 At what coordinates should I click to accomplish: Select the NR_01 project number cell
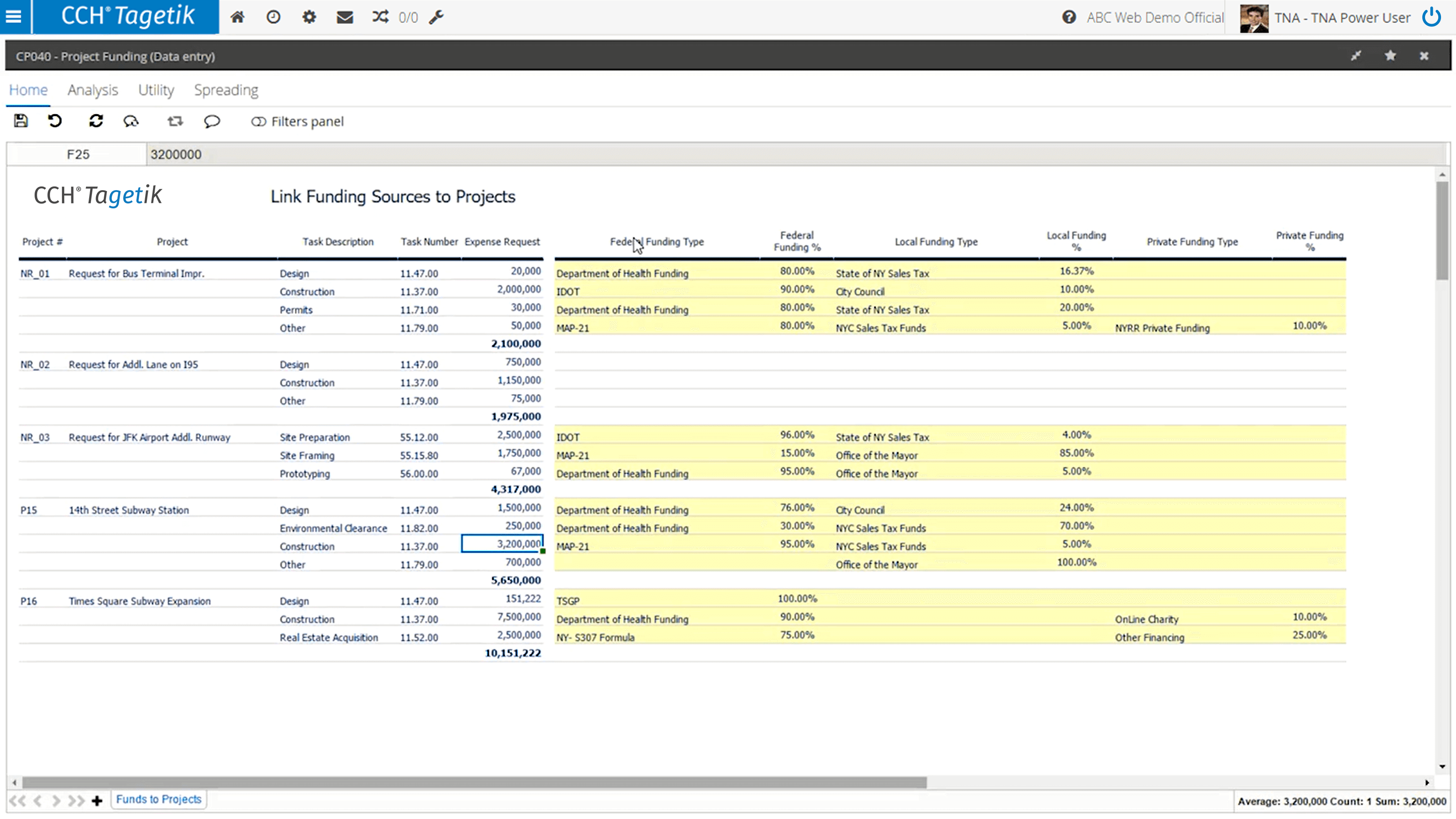(x=35, y=273)
